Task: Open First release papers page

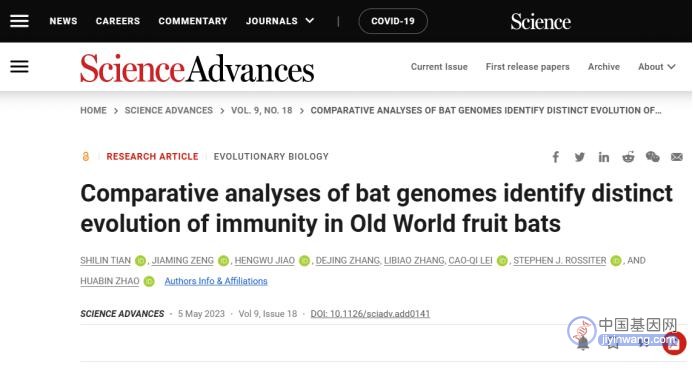Action: [x=527, y=67]
